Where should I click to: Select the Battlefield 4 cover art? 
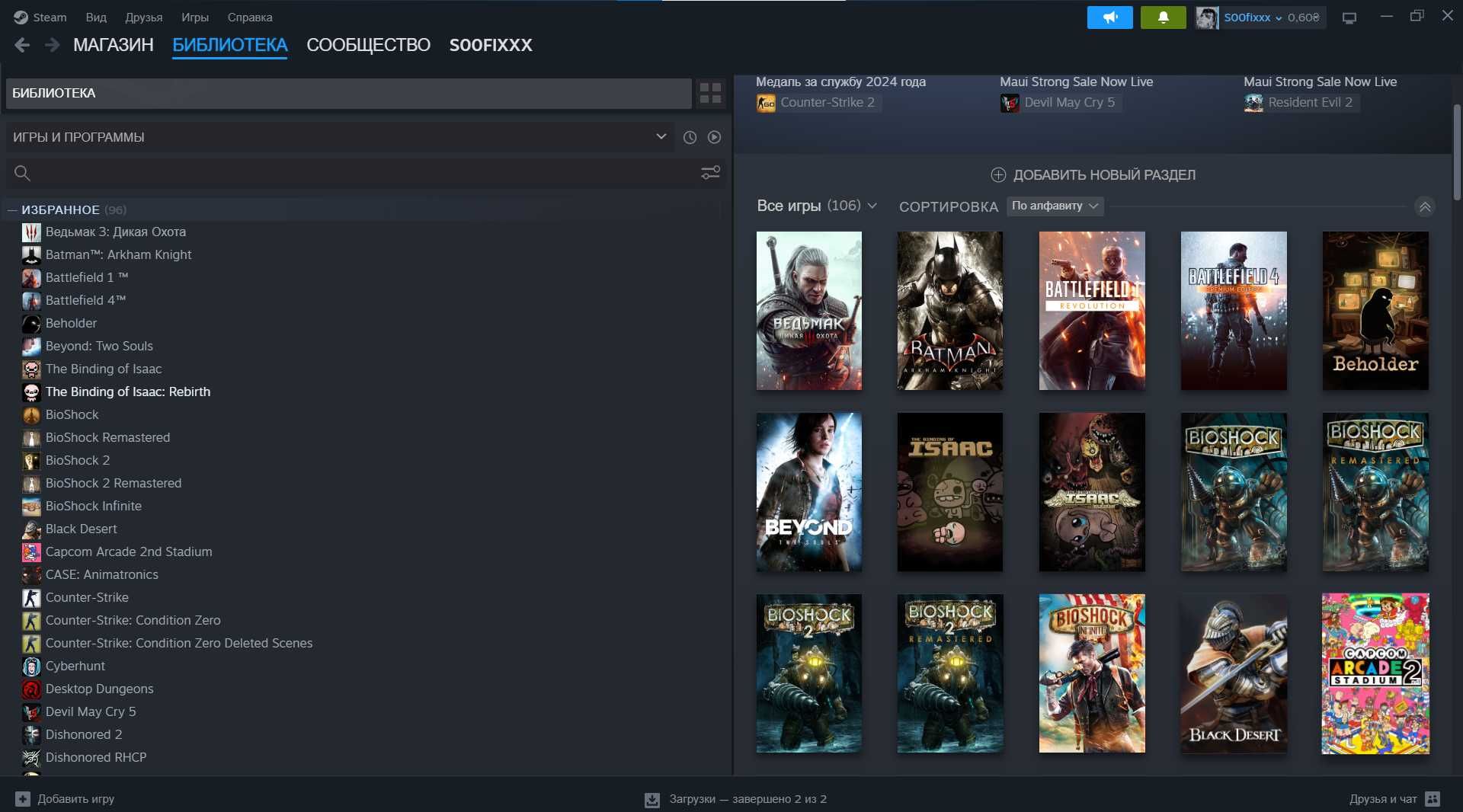click(1234, 311)
